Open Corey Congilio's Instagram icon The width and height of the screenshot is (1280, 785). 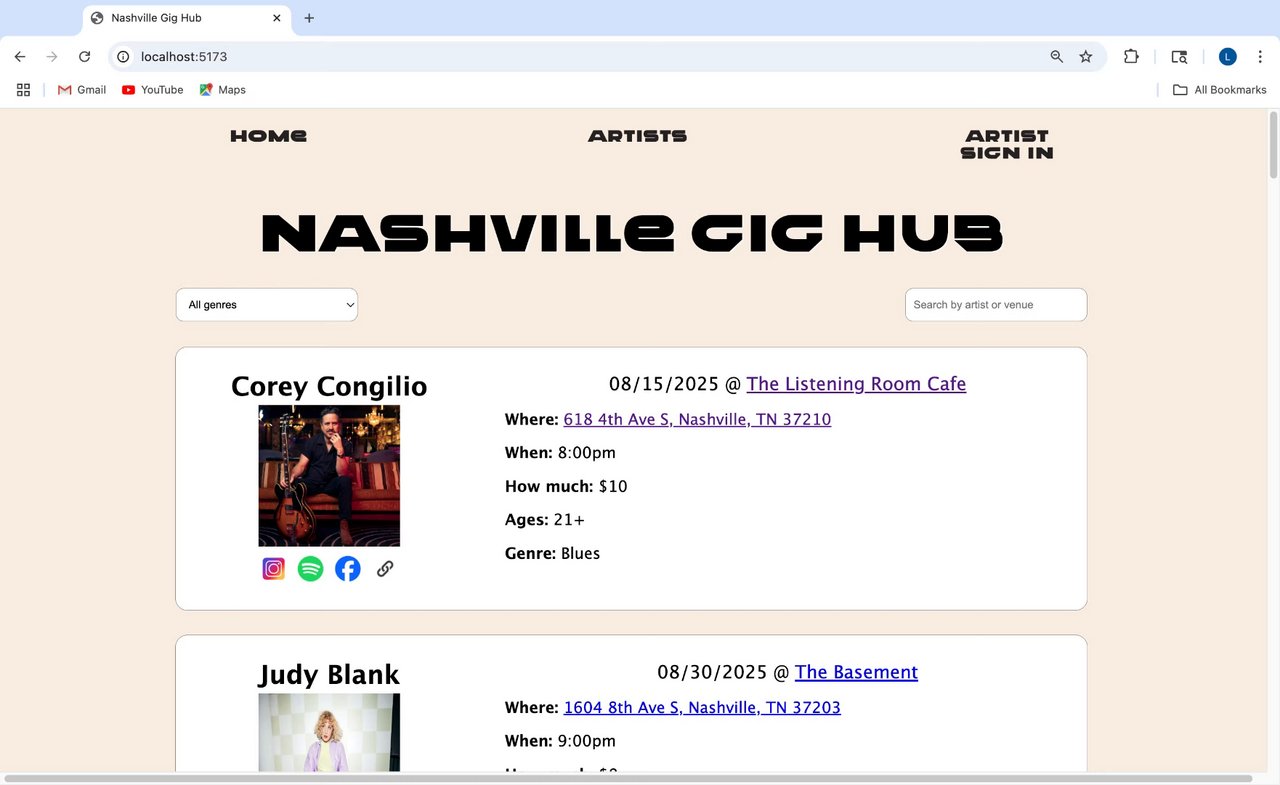click(x=274, y=569)
